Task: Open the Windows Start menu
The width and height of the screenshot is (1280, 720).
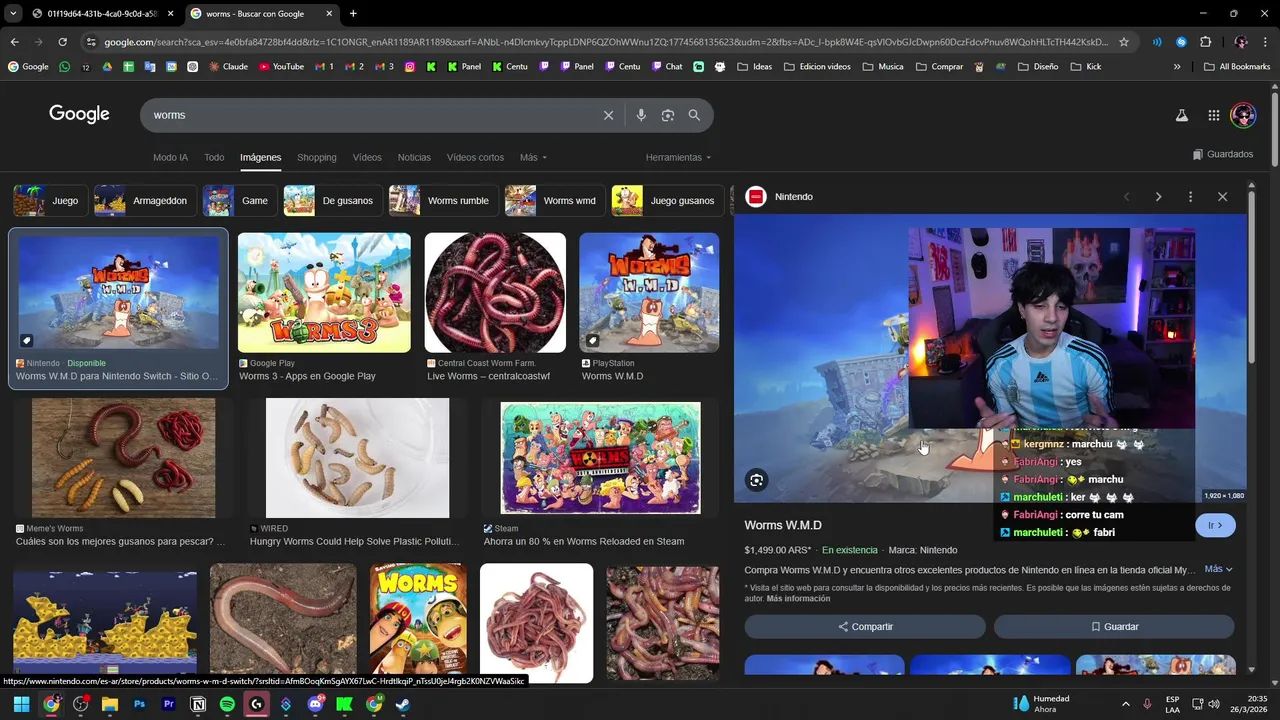Action: pyautogui.click(x=21, y=704)
